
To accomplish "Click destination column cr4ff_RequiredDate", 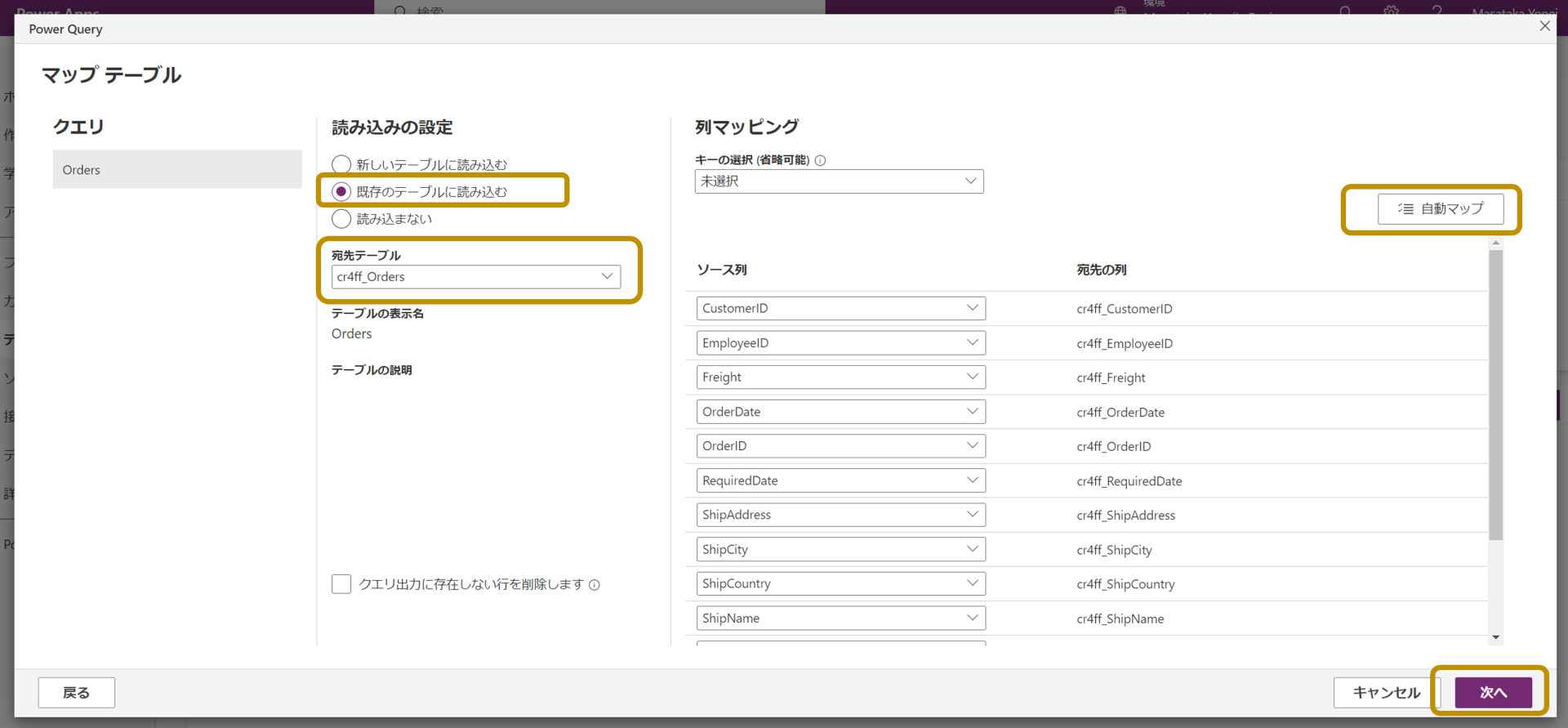I will point(1129,481).
